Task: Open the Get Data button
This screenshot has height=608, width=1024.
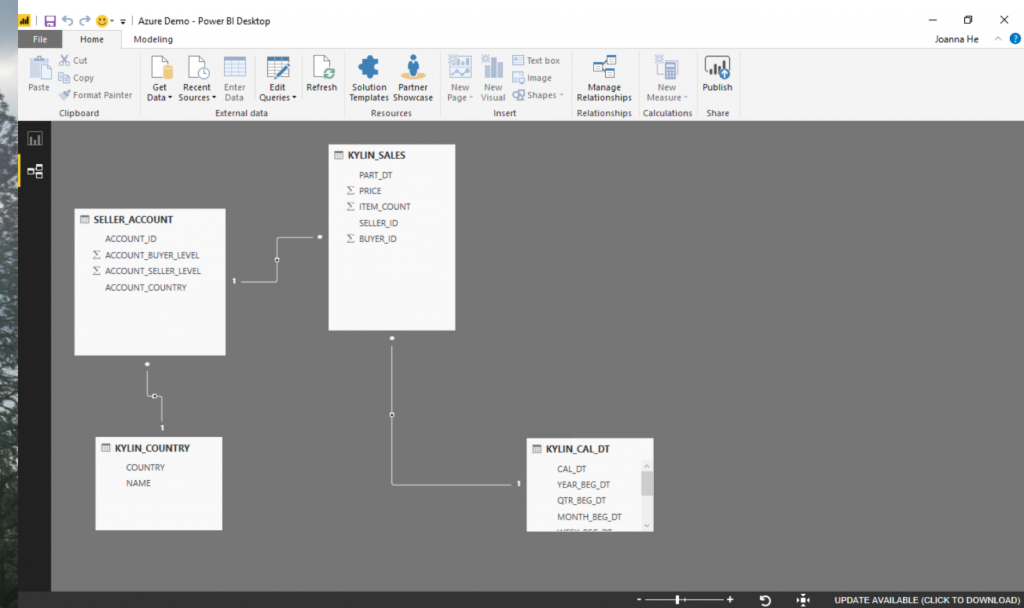Action: pos(160,78)
